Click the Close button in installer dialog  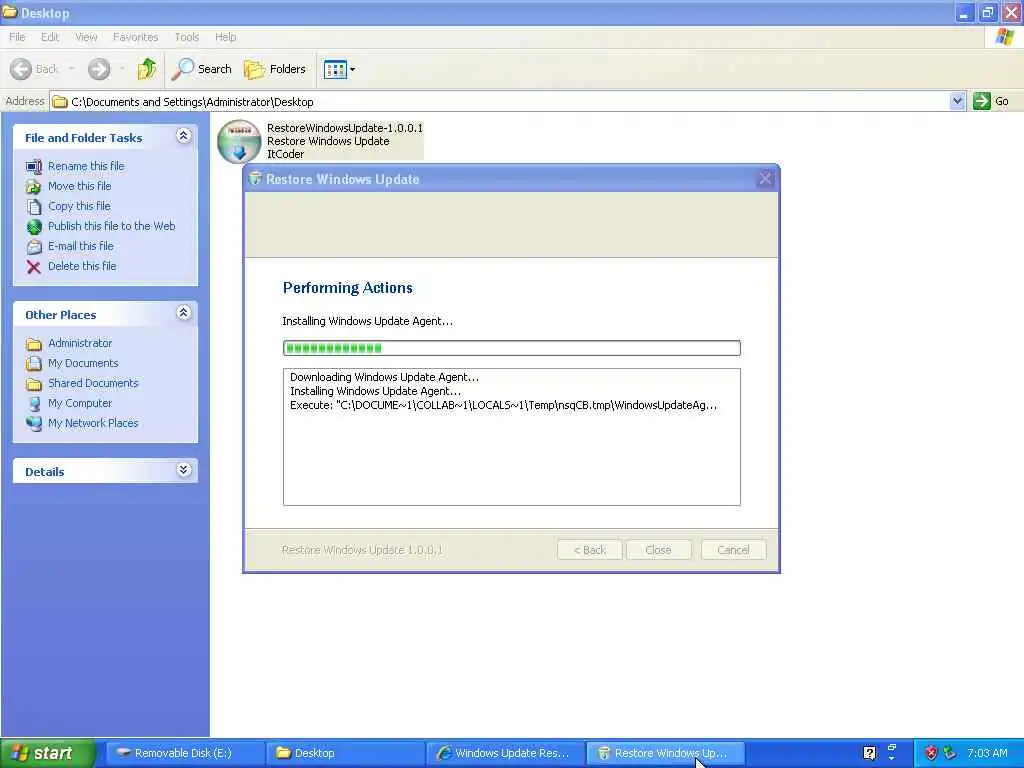tap(658, 550)
